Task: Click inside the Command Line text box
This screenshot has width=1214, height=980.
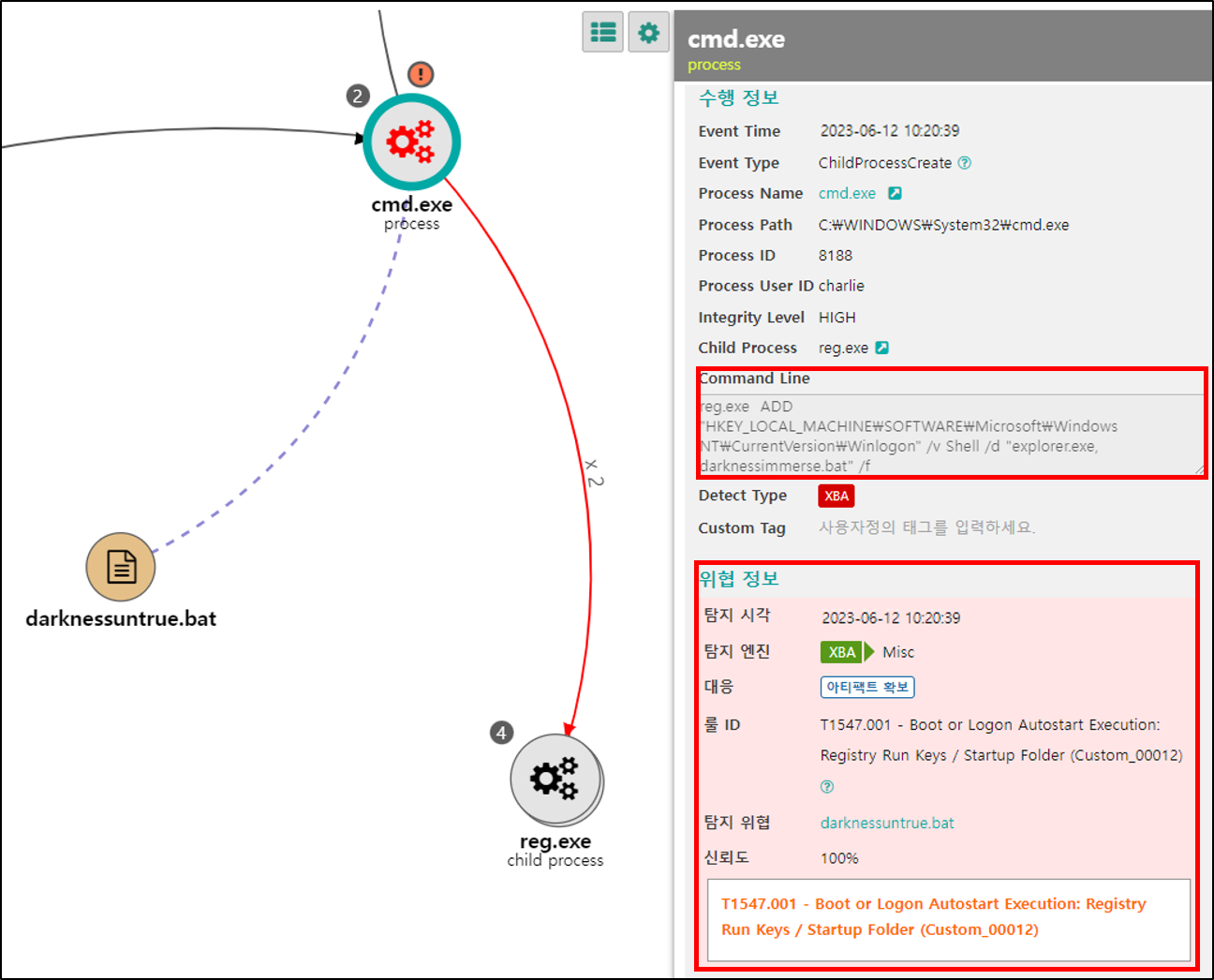Action: pos(952,436)
